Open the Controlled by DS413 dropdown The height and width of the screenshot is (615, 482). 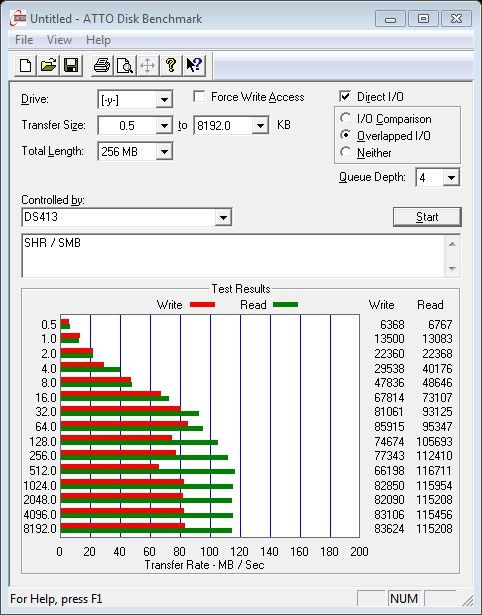(223, 217)
